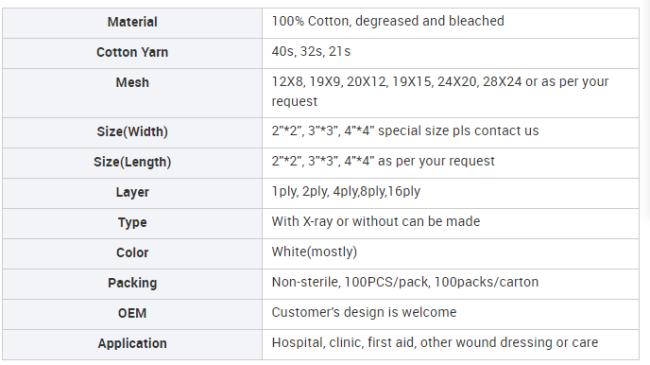Click 'Customer's design is welcome' text

pos(364,312)
